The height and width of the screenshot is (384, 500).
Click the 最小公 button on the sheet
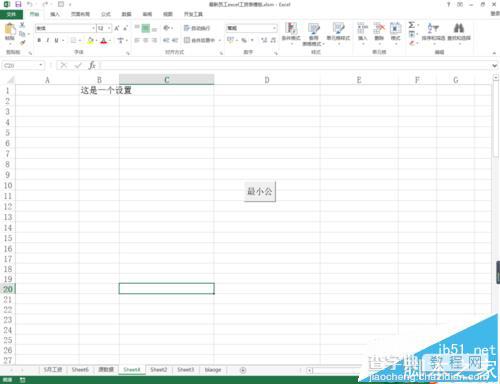(260, 191)
